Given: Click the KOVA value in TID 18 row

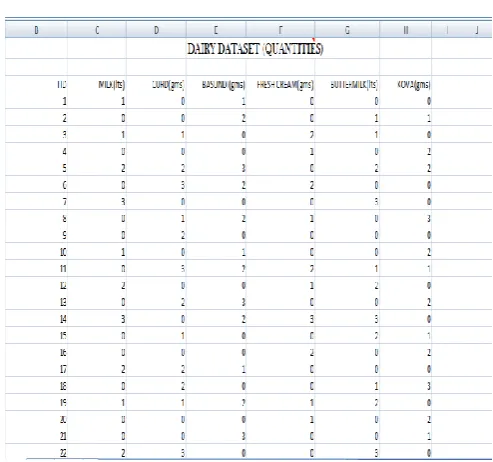Looking at the screenshot, I should coord(405,386).
